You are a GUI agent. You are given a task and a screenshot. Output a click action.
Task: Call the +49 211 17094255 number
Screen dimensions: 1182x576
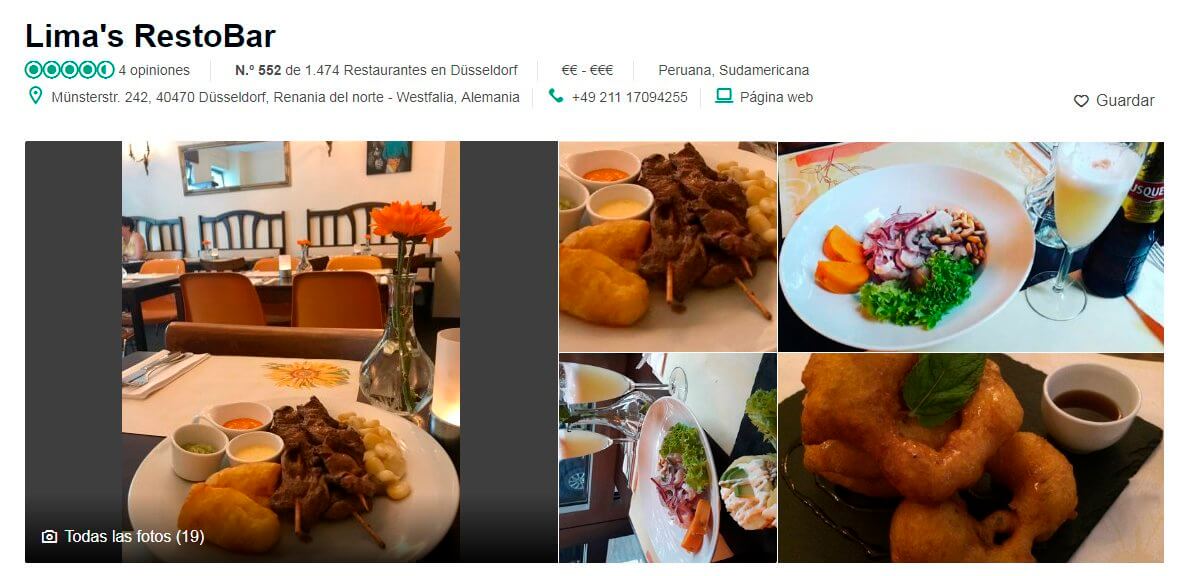(x=629, y=97)
